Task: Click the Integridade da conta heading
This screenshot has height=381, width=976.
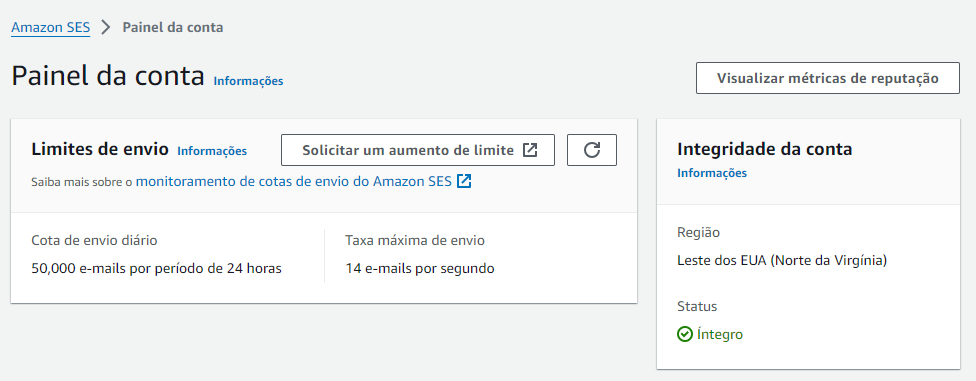Action: pyautogui.click(x=764, y=149)
